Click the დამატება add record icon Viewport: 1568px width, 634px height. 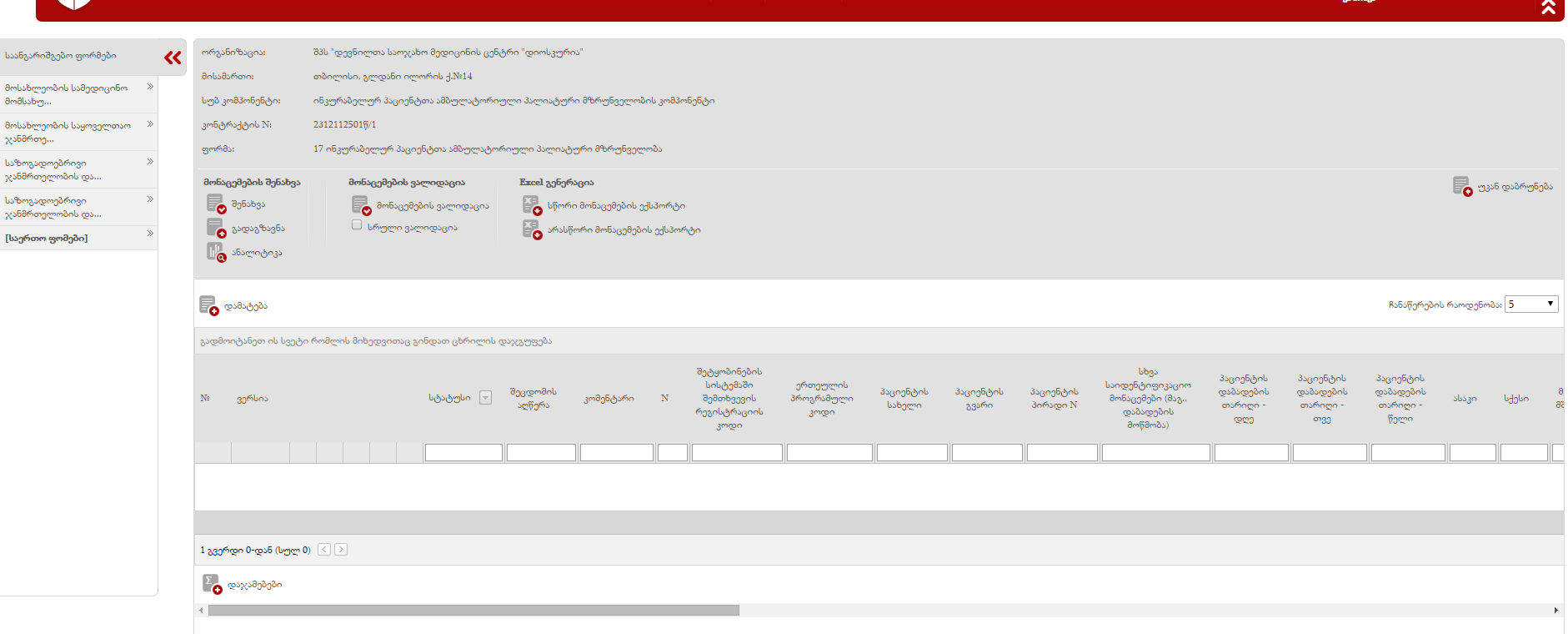[x=208, y=306]
